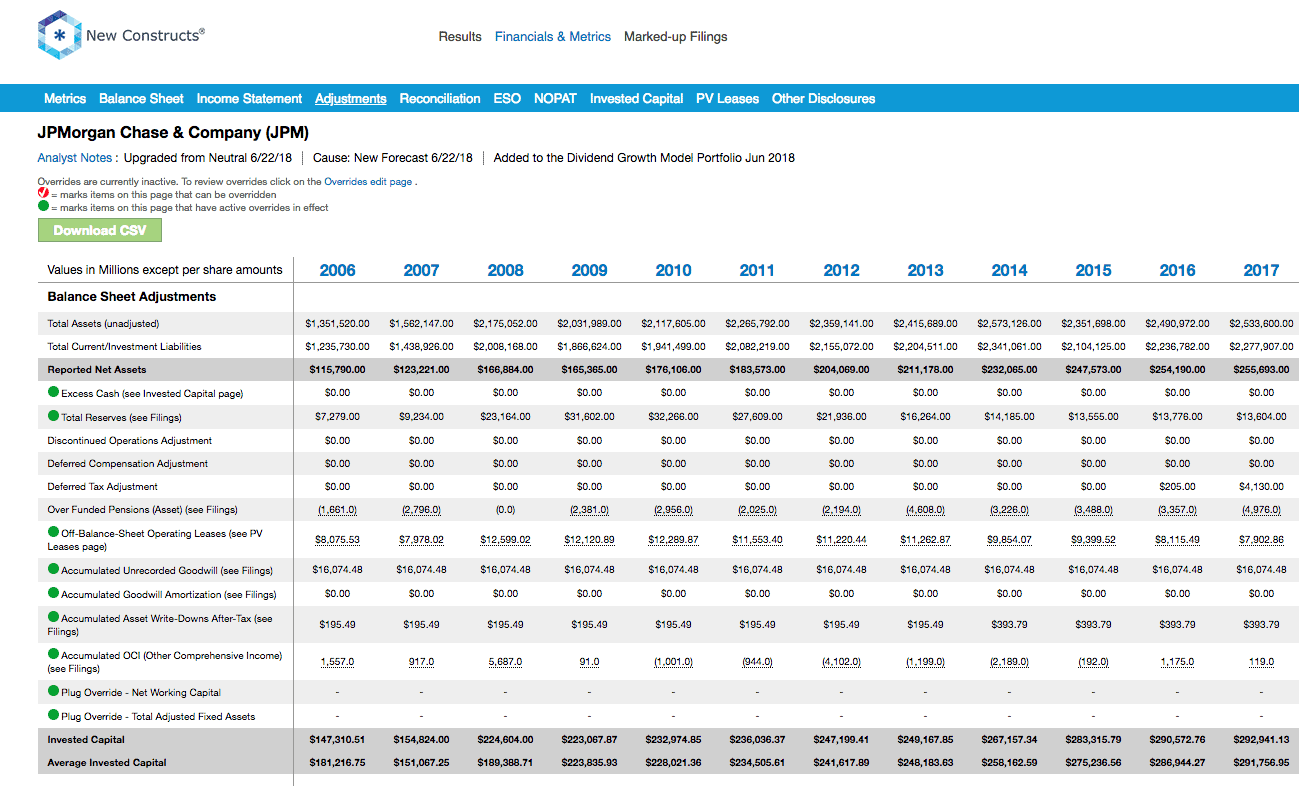
Task: Click Asset Write-Downs value $393.79 for 2014
Action: [1010, 625]
